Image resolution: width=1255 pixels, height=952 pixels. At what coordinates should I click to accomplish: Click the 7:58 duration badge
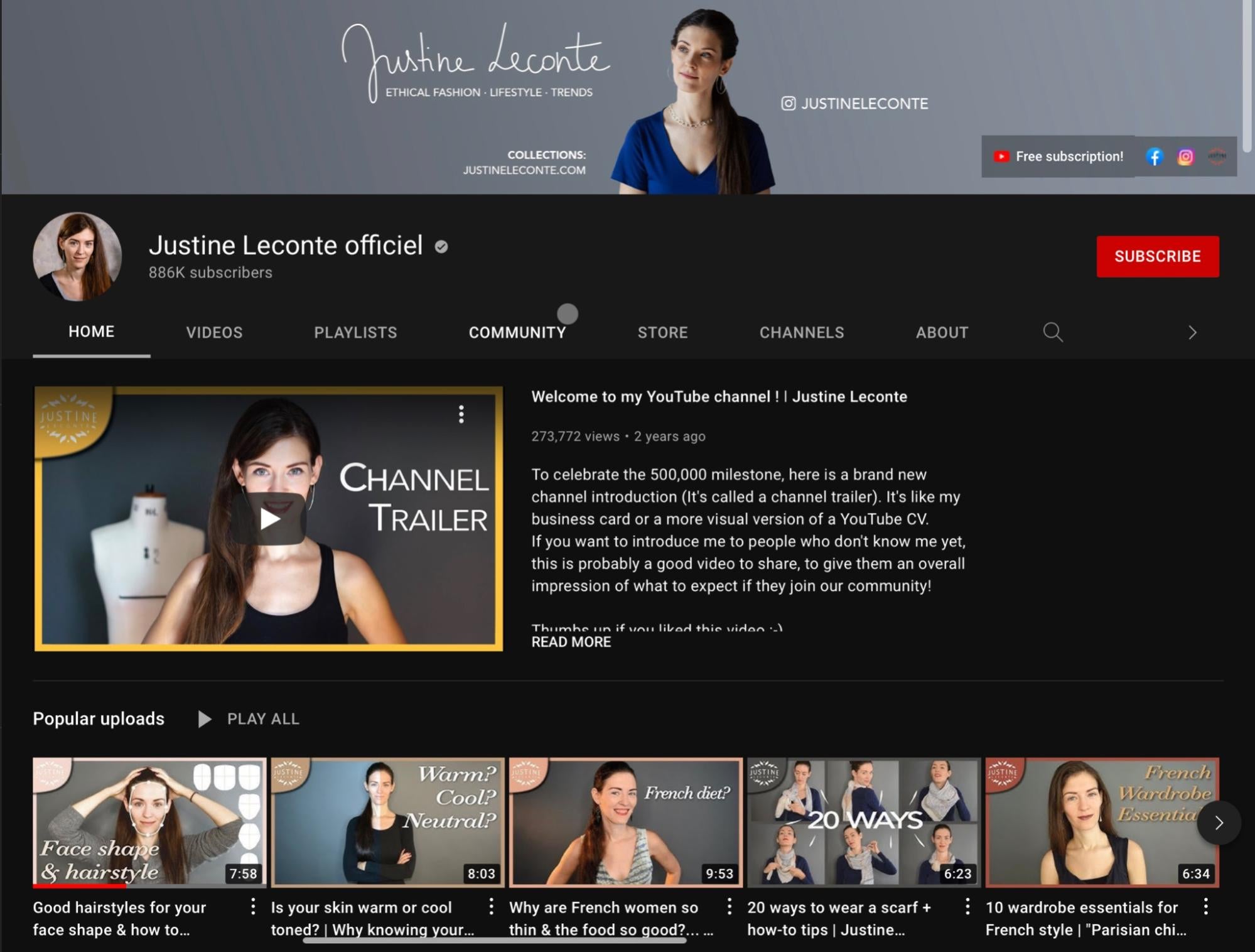coord(243,874)
